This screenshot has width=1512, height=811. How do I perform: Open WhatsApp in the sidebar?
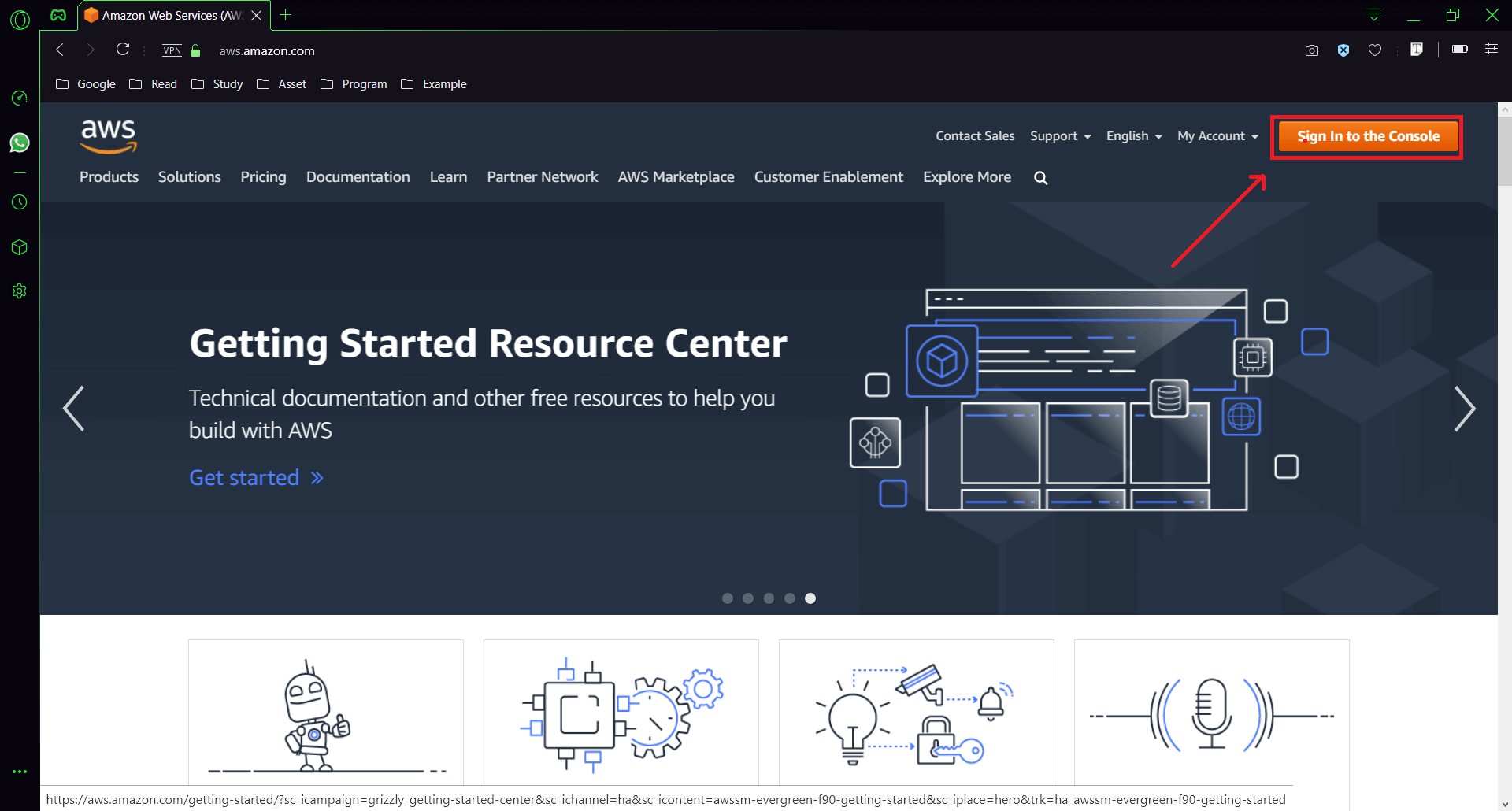[x=20, y=143]
